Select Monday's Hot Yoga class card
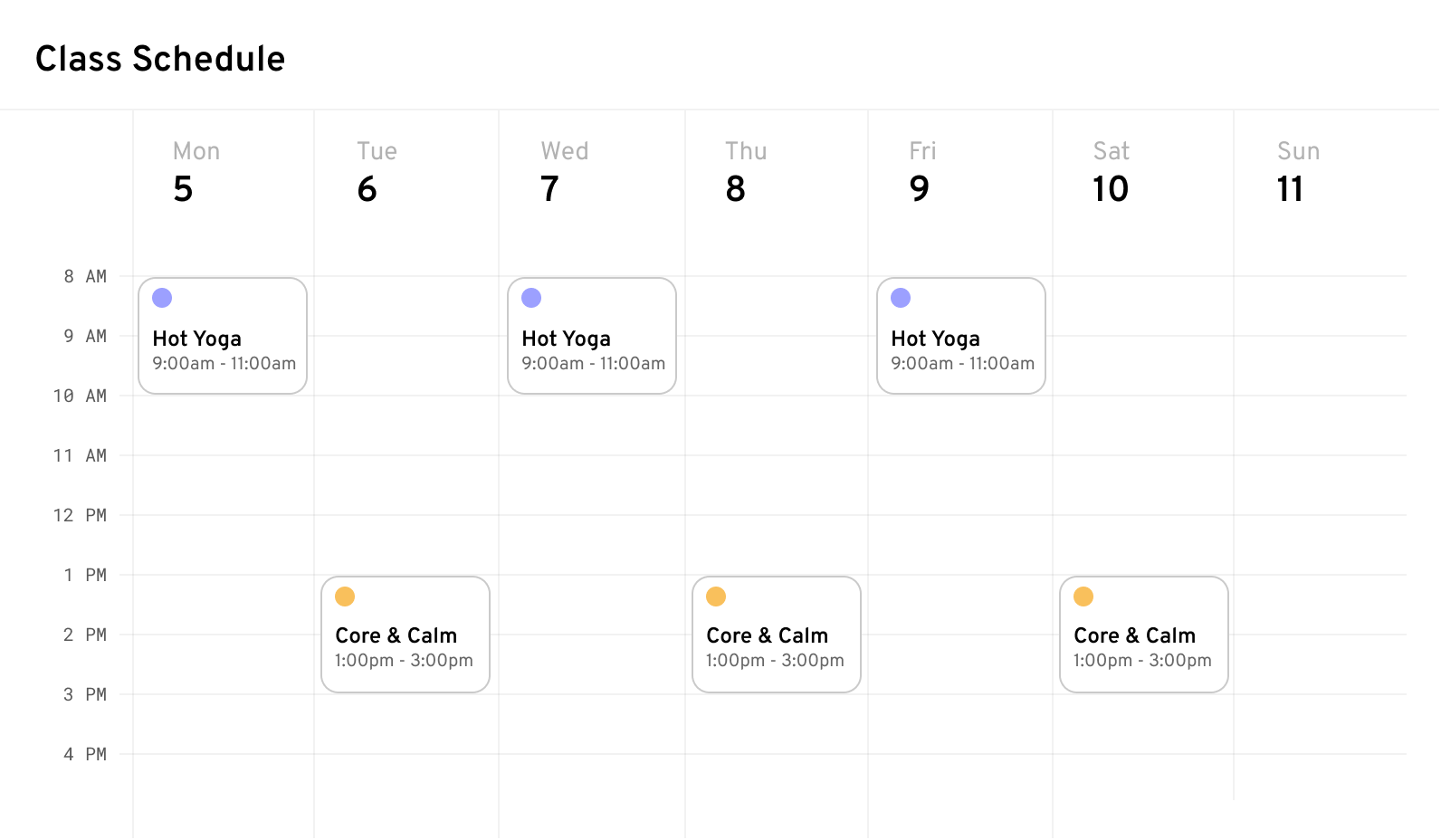1441x840 pixels. (x=222, y=336)
